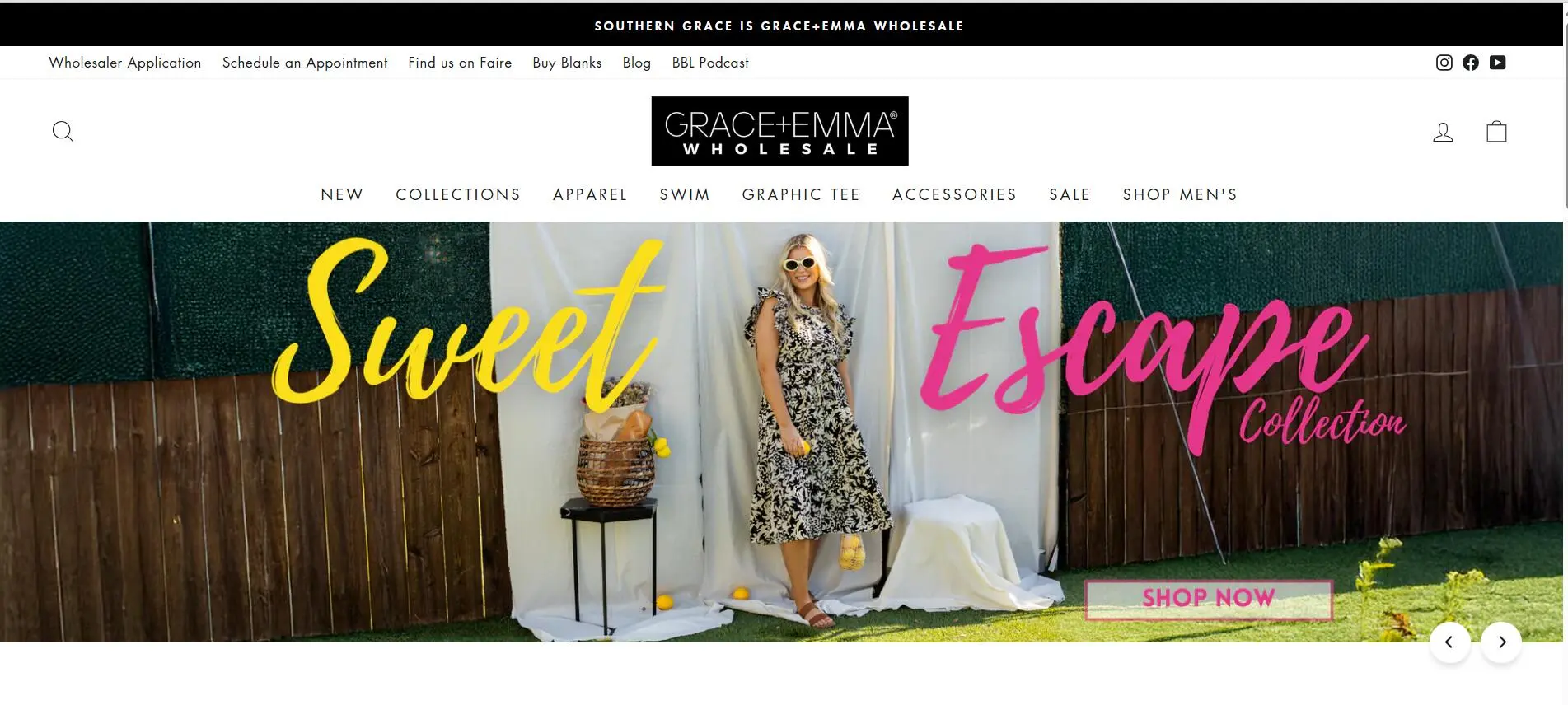Click the Sweet Escape banner image
This screenshot has height=705, width=1568.
tap(781, 432)
